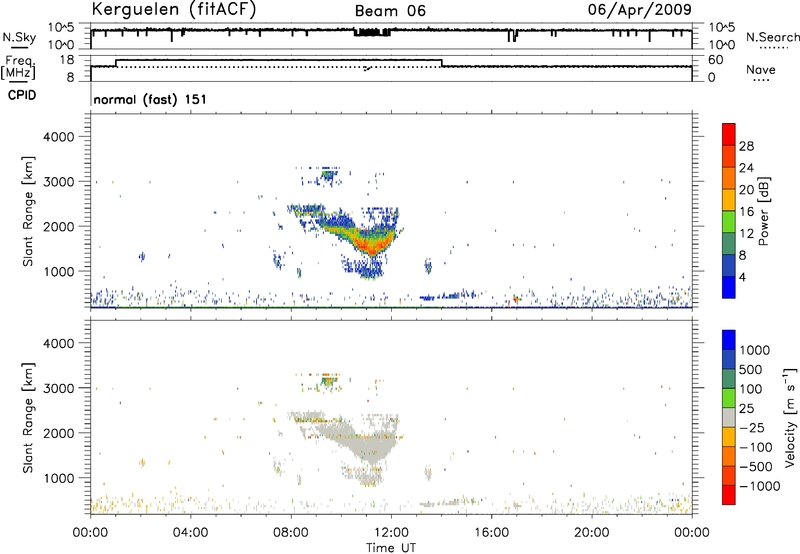800x554 pixels.
Task: Click the red swatch on Power colorbar
Action: [729, 134]
